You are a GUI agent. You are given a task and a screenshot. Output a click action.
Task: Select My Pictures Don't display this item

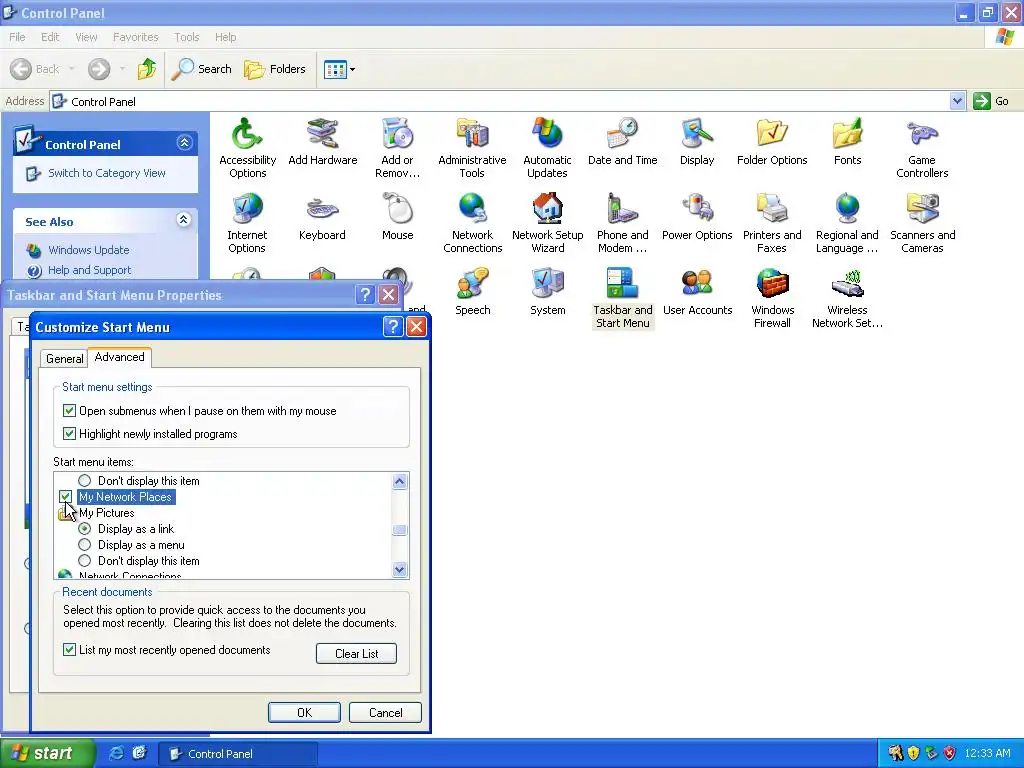point(84,561)
